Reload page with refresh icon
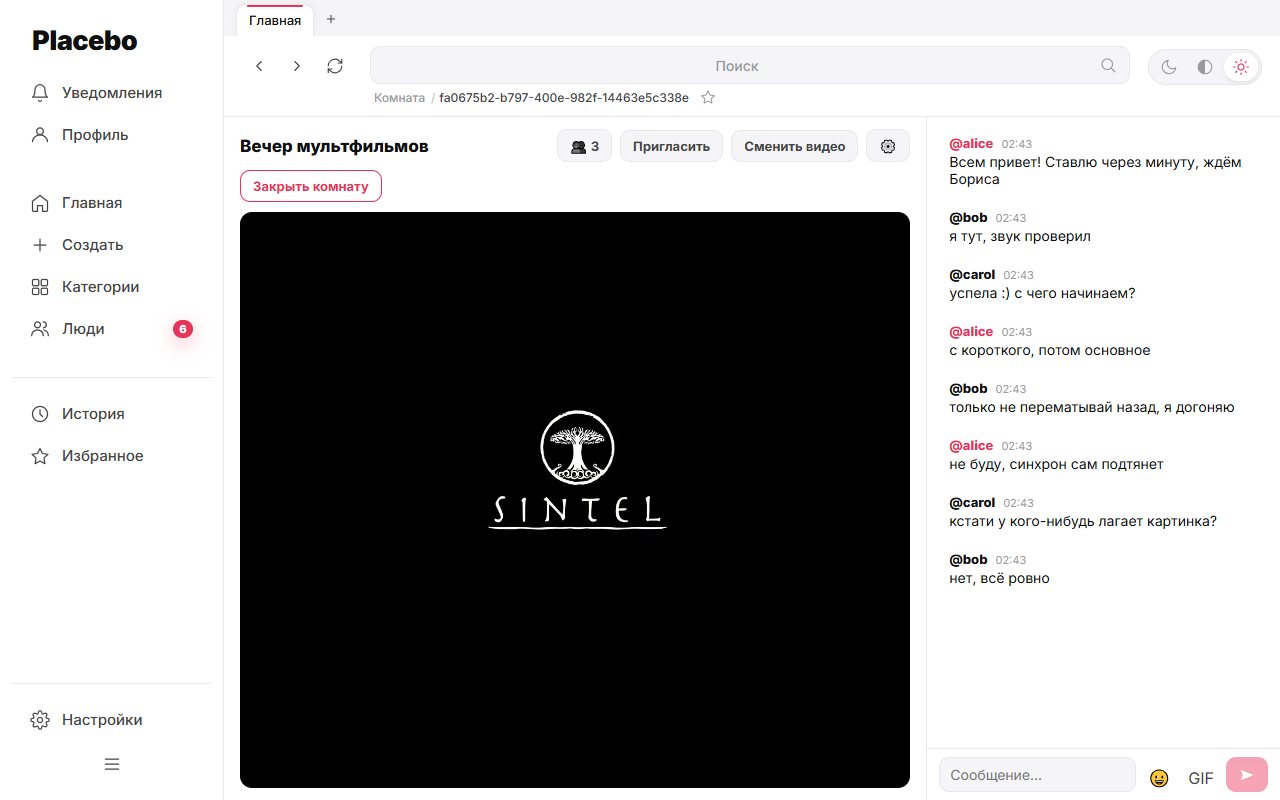Screen dimensions: 1280x800 click(335, 66)
